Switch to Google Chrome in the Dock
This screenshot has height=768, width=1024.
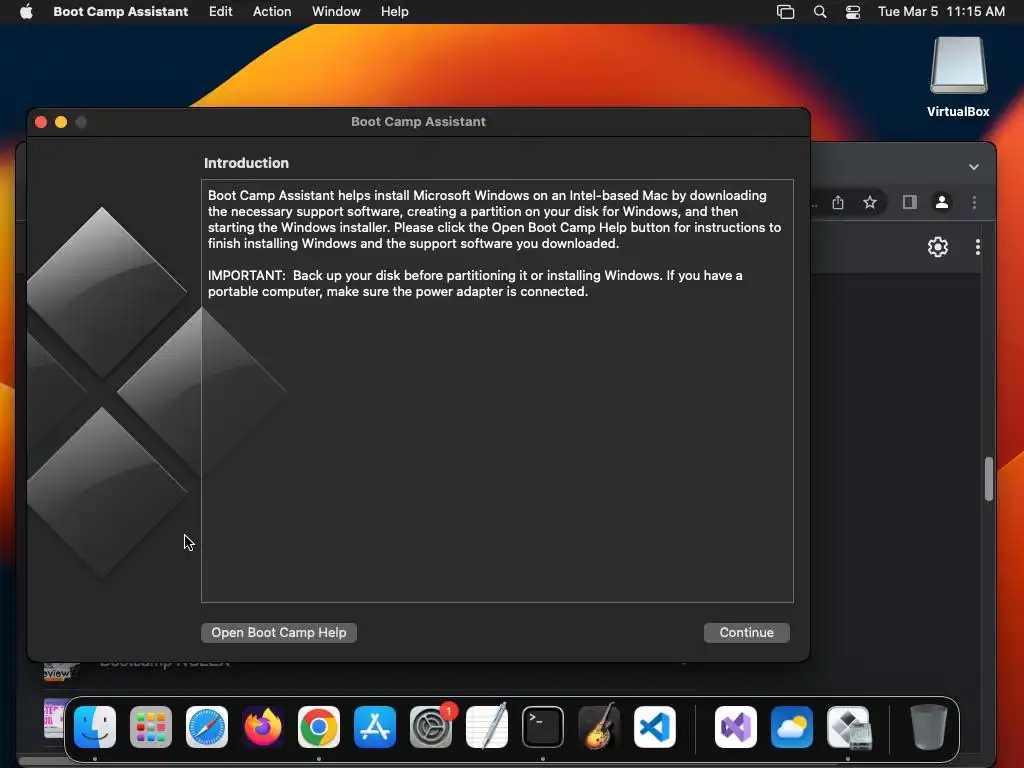(x=319, y=726)
